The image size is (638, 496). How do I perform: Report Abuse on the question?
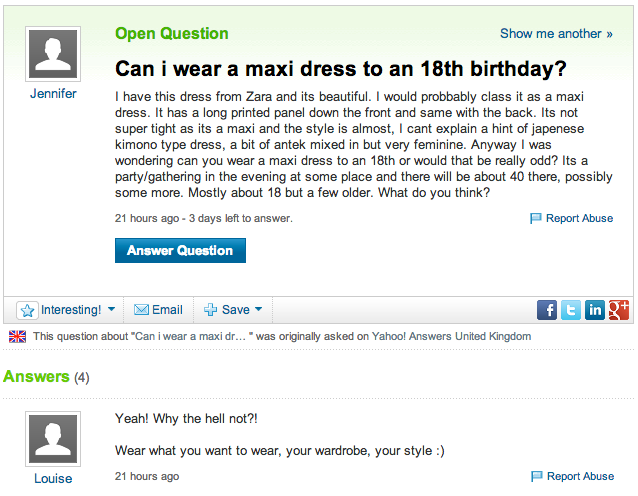pyautogui.click(x=579, y=218)
